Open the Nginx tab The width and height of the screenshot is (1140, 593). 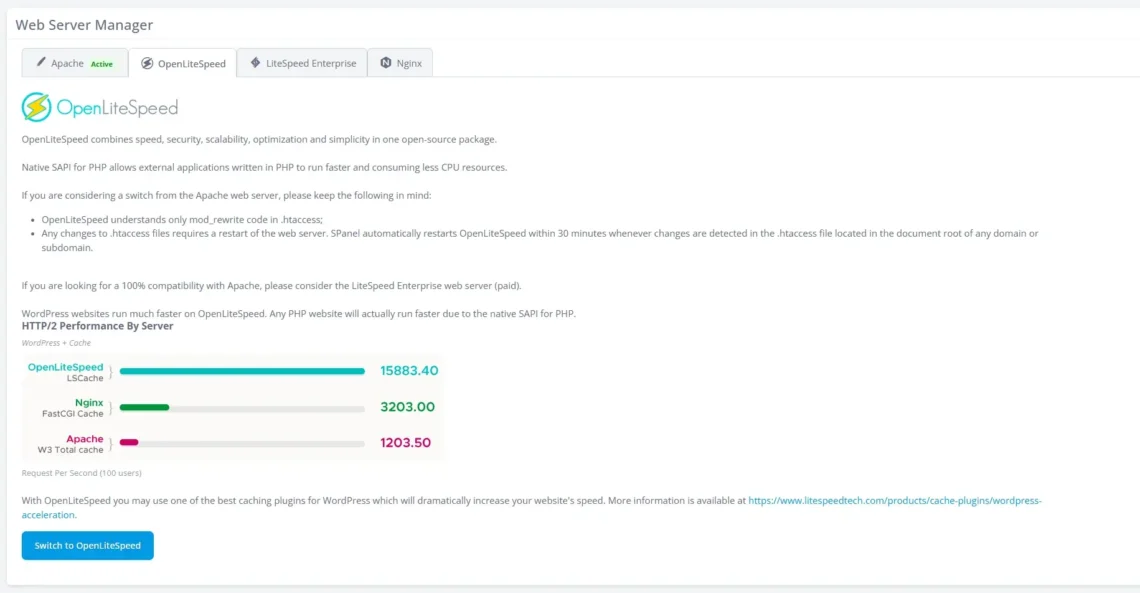coord(400,62)
